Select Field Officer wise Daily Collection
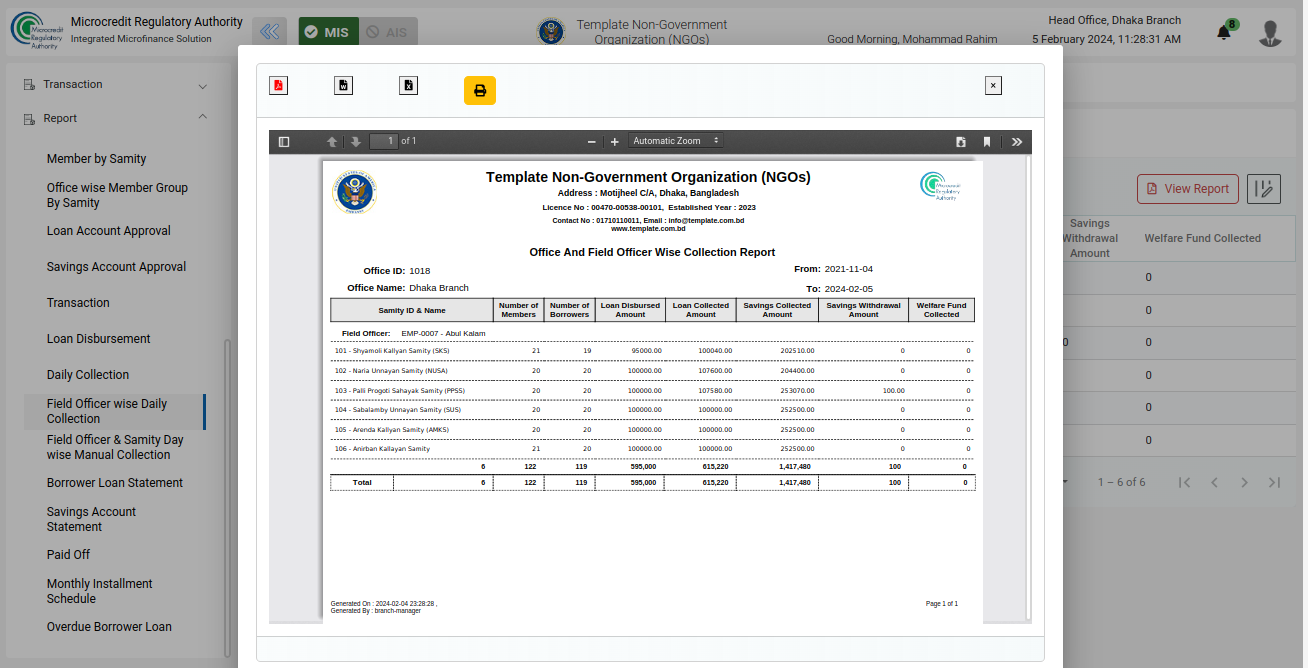This screenshot has height=668, width=1308. click(x=115, y=411)
